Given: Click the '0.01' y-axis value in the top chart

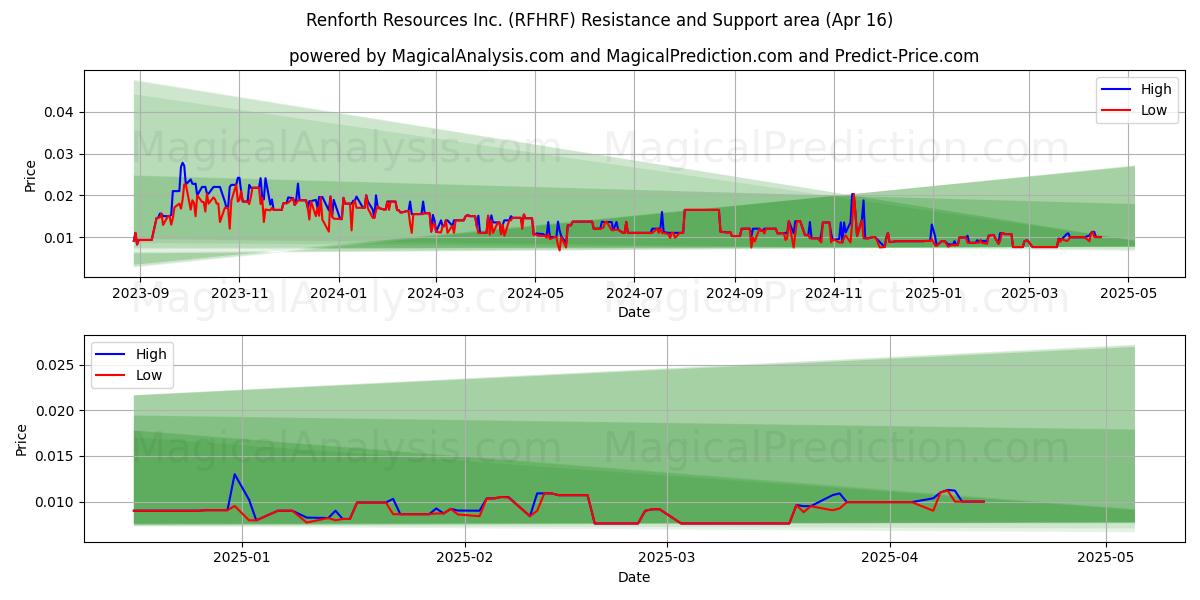Looking at the screenshot, I should pyautogui.click(x=59, y=238).
